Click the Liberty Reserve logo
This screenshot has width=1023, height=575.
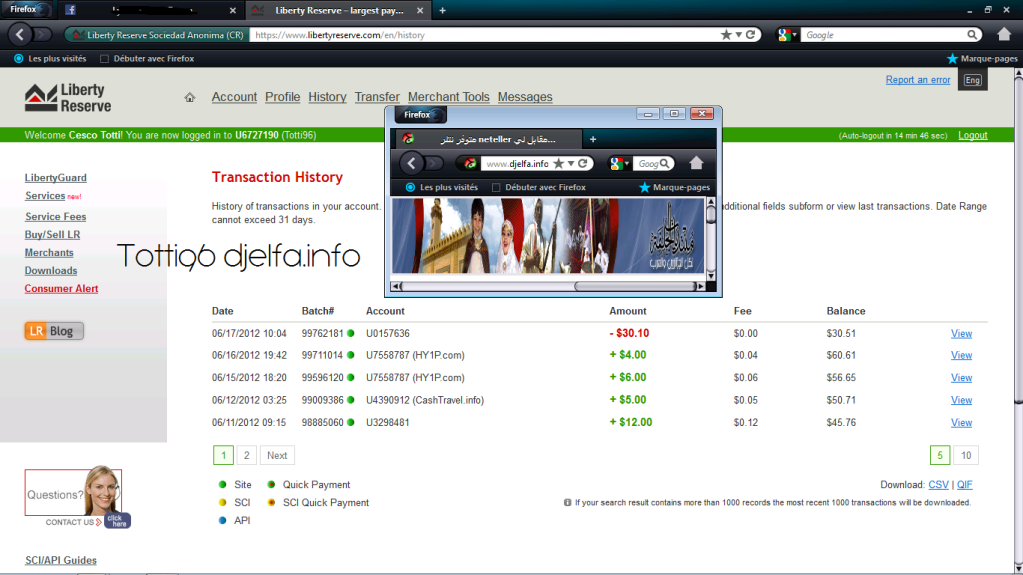[x=68, y=98]
